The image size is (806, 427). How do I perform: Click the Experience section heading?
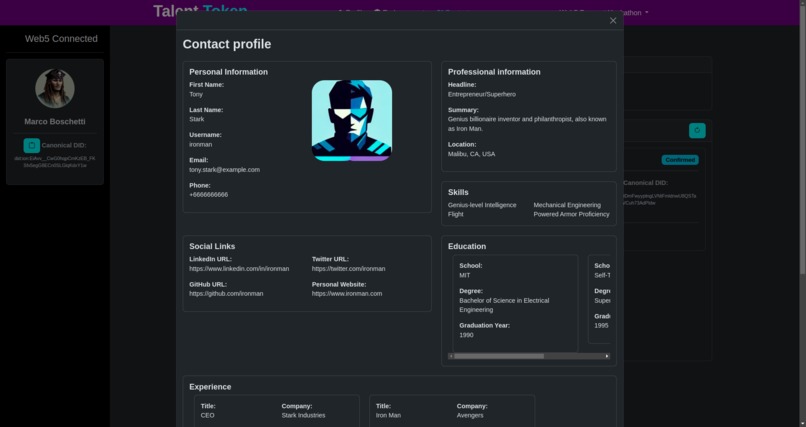pos(210,387)
